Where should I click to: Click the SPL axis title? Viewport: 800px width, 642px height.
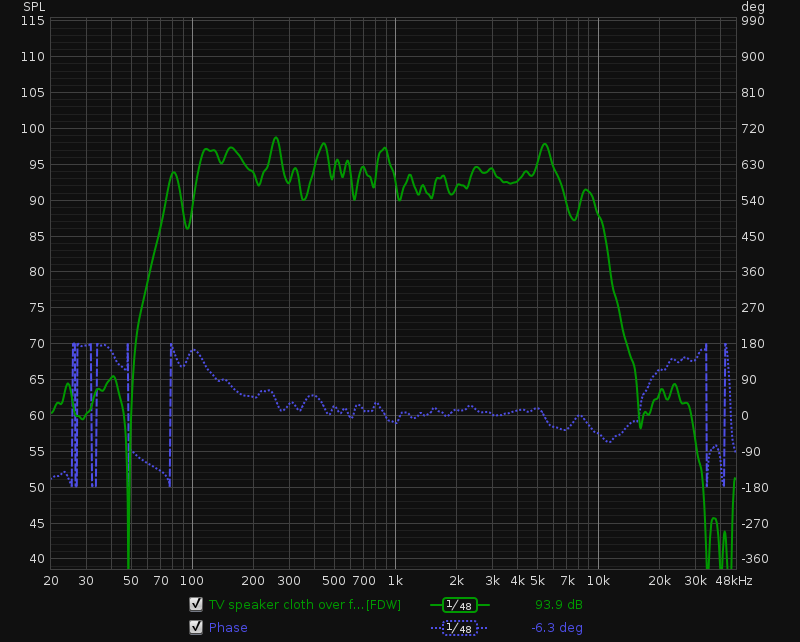34,7
